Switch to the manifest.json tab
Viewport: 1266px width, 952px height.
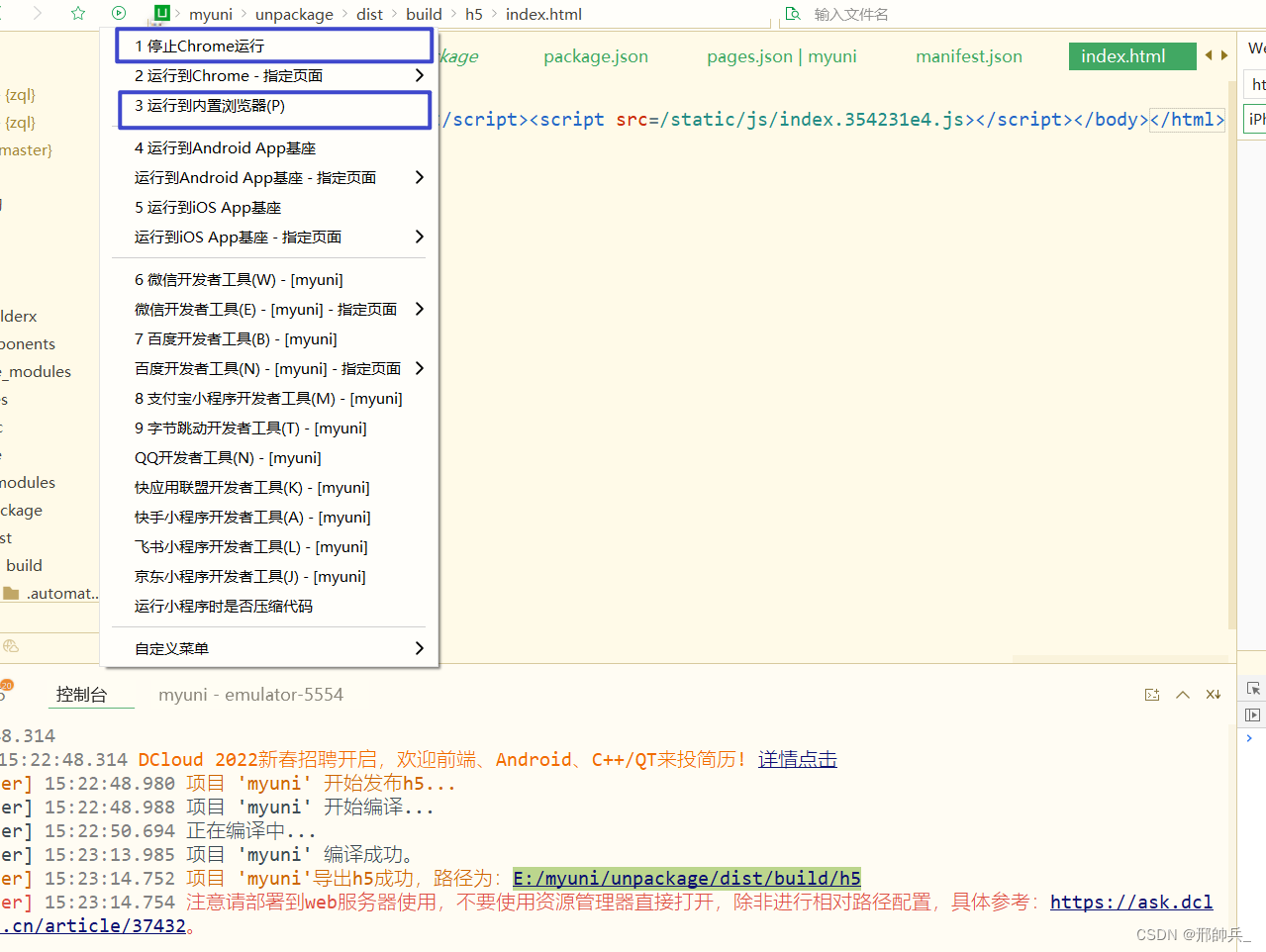coord(969,56)
